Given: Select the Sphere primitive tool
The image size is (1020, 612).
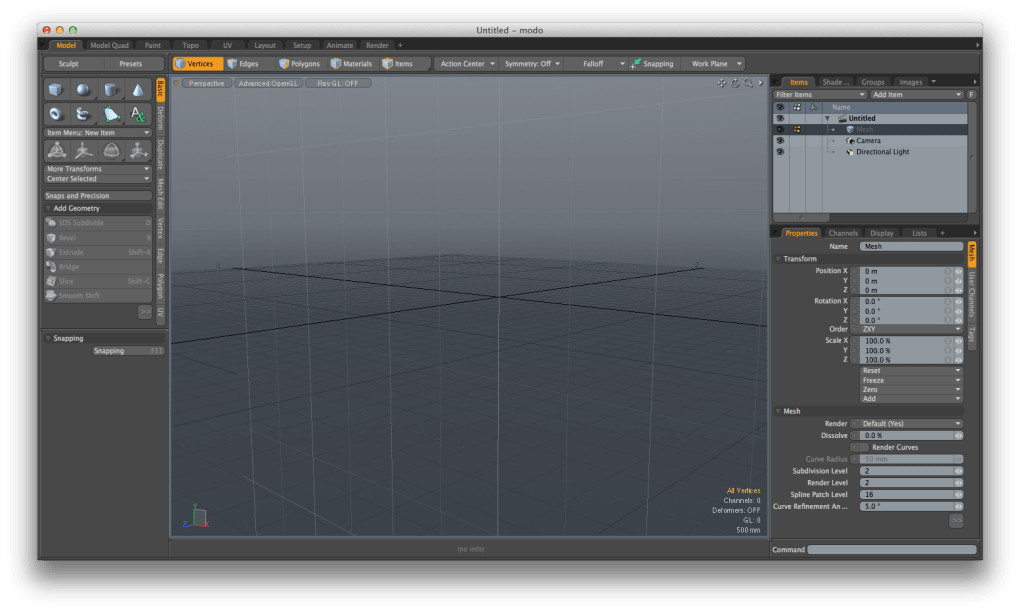Looking at the screenshot, I should 83,90.
